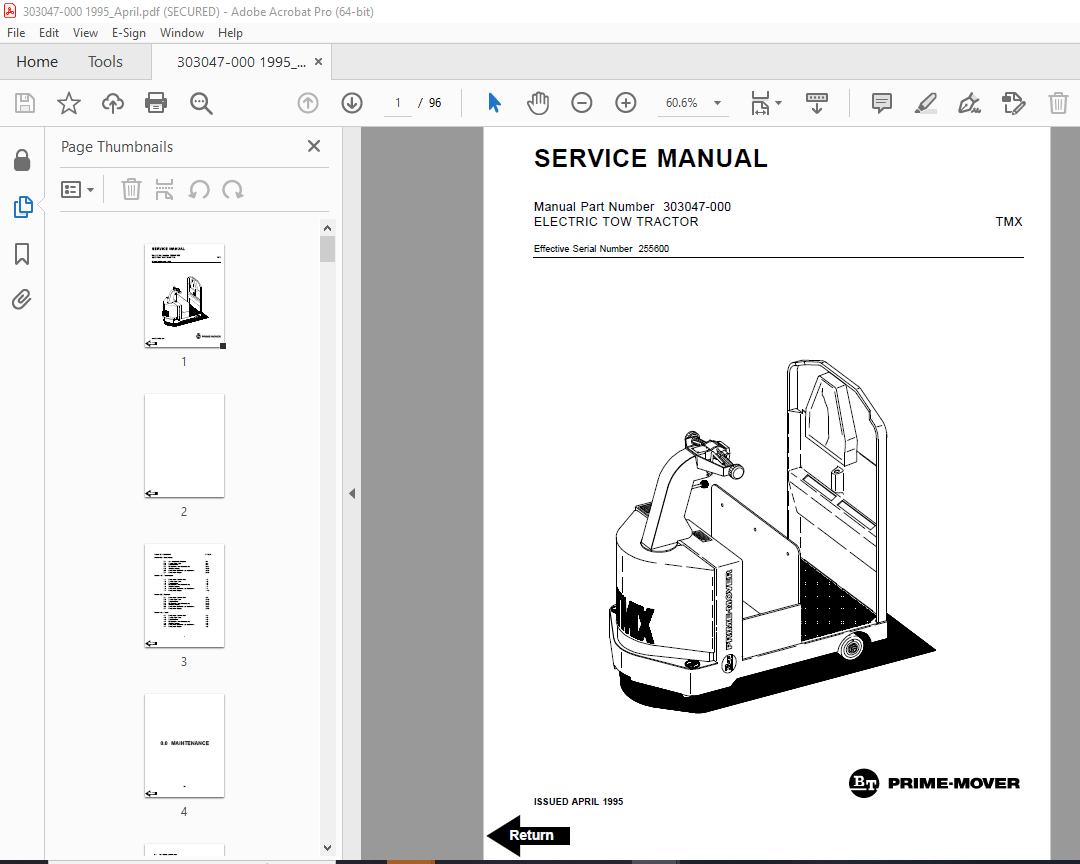Viewport: 1080px width, 864px height.
Task: Select page 3 contents thumbnail
Action: pos(185,596)
